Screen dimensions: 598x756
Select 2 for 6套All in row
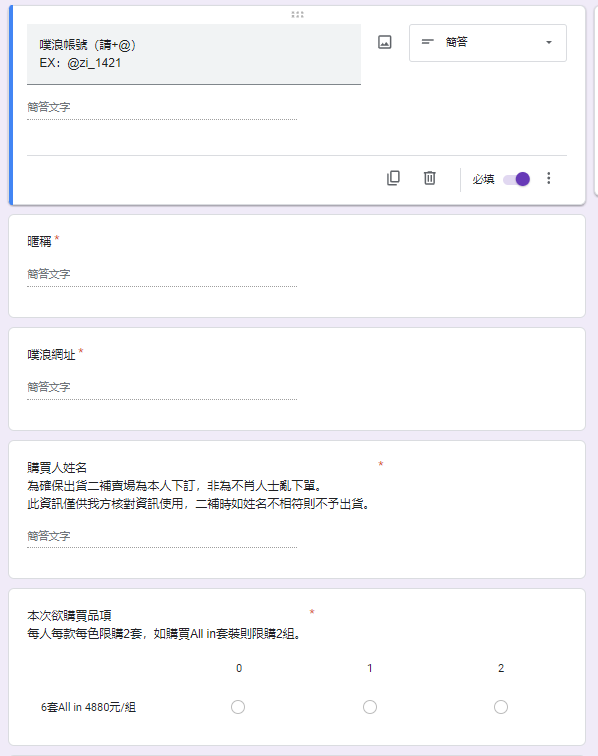pos(501,707)
